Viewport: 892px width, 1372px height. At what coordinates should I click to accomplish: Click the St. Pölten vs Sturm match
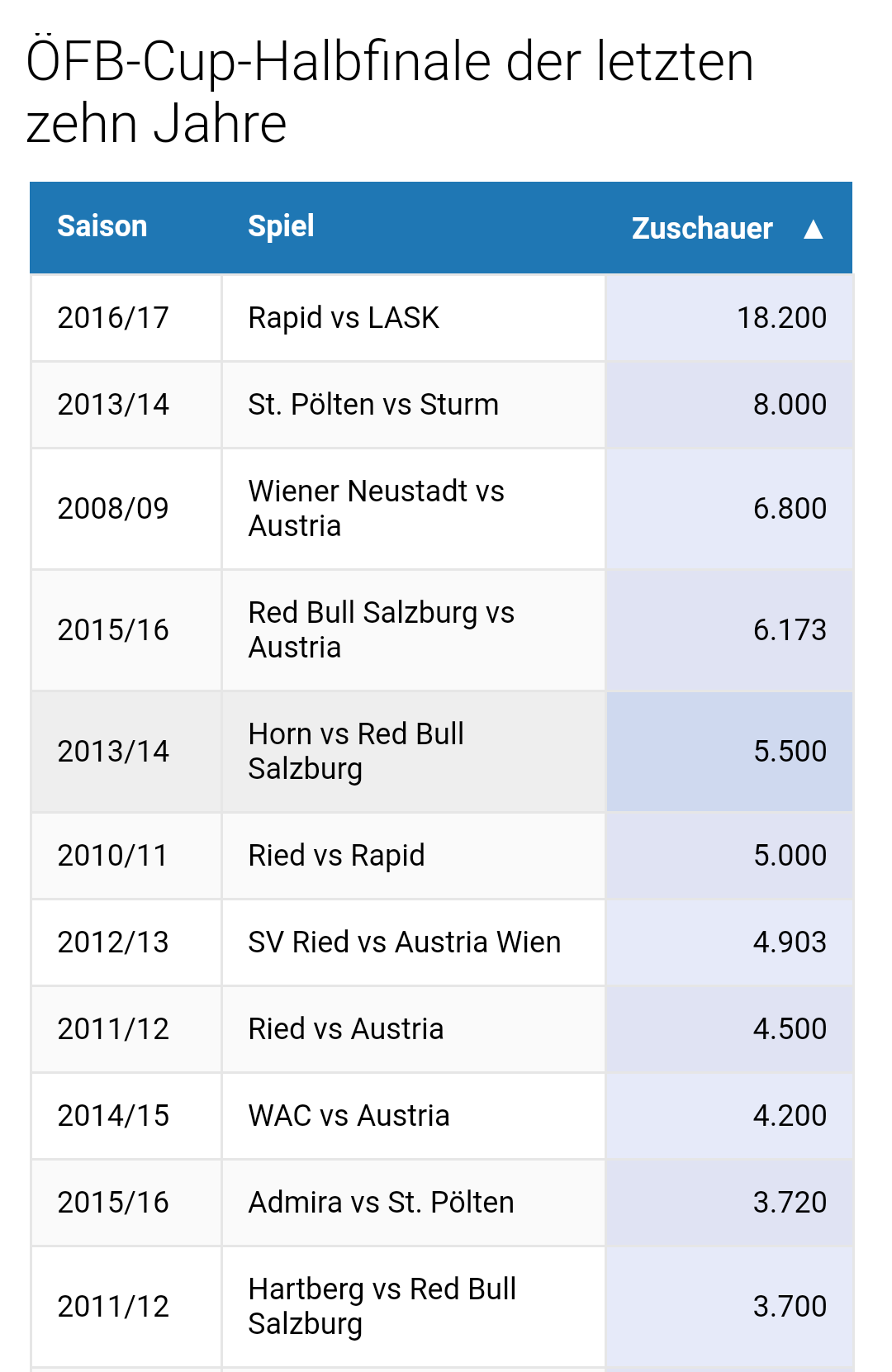[x=373, y=405]
